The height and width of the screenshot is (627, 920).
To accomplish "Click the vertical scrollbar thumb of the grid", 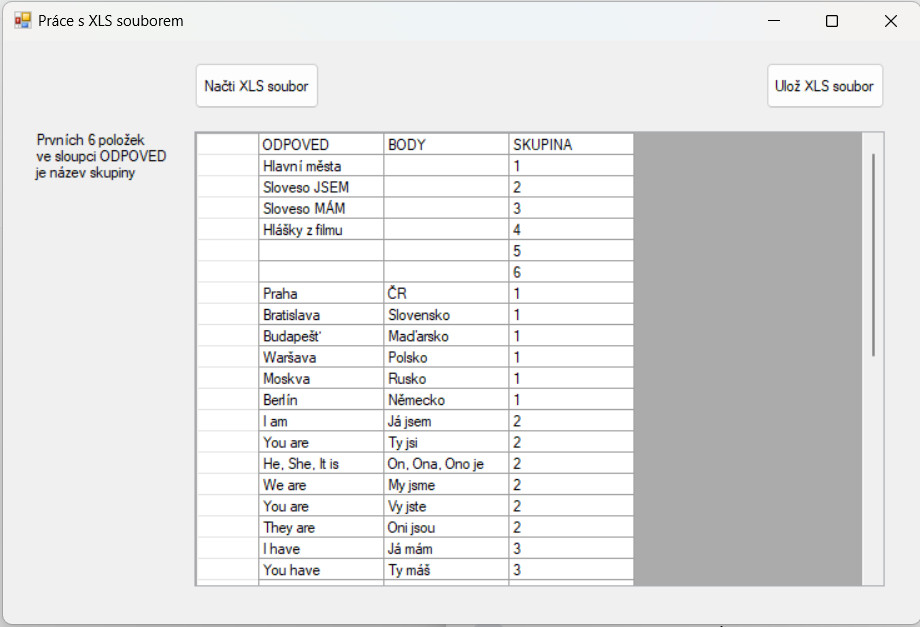I will coord(873,255).
